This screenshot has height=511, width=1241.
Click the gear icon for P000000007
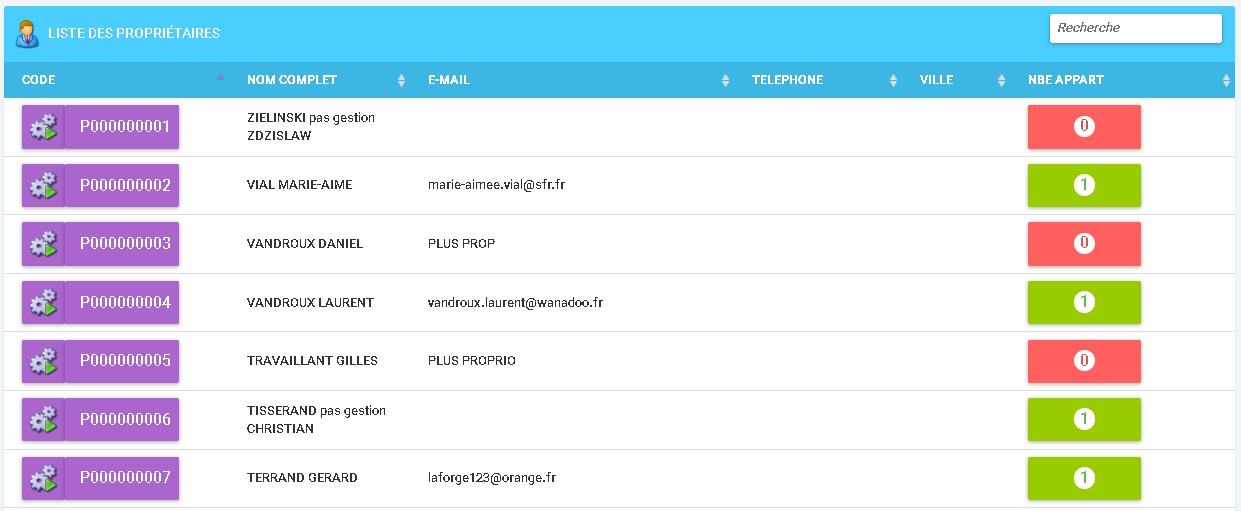point(43,478)
